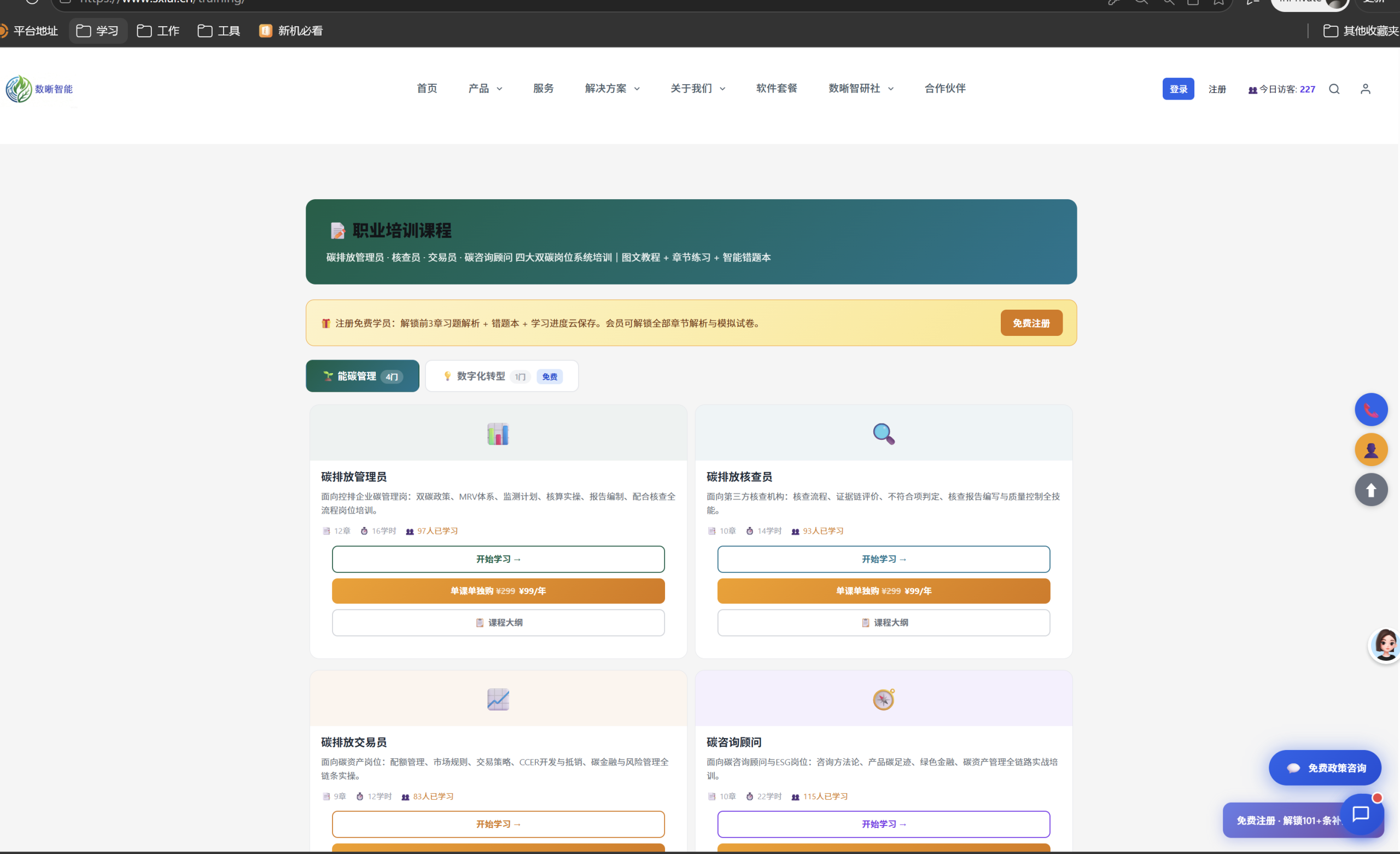Expand the 解决方案 dropdown menu
Viewport: 1400px width, 854px height.
pos(612,89)
